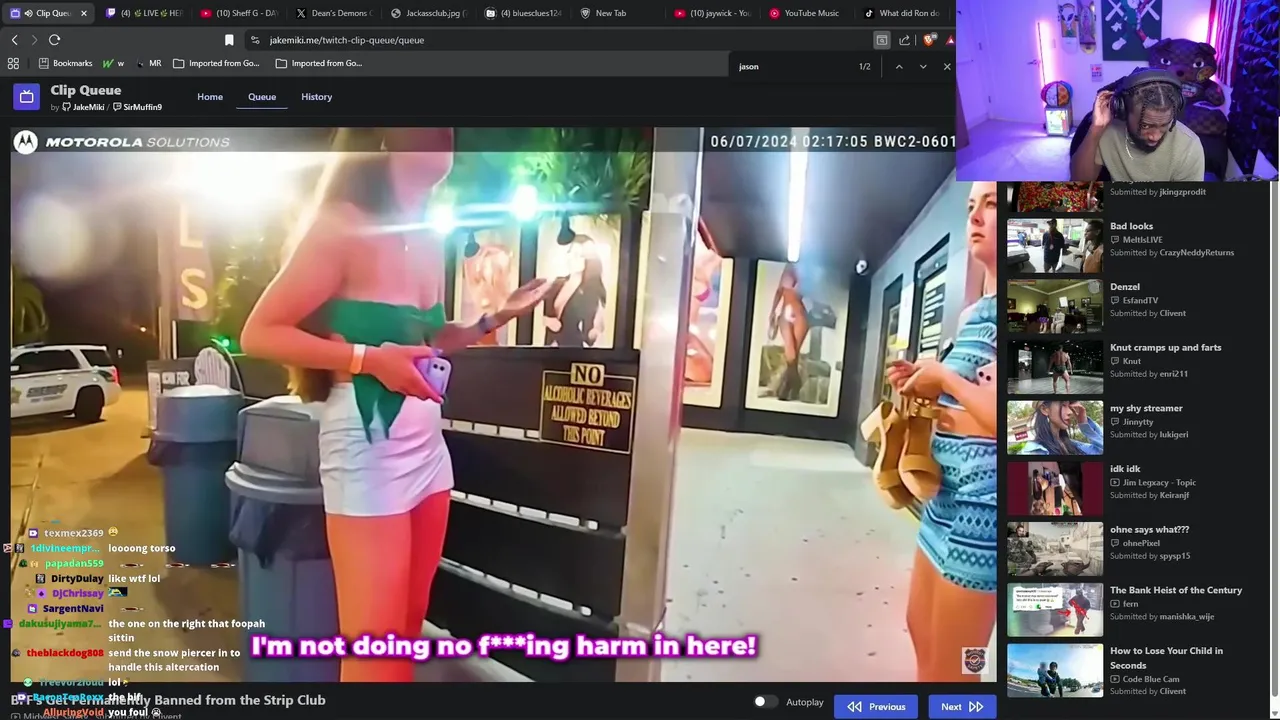
Task: Go to the Previous clip
Action: point(876,706)
